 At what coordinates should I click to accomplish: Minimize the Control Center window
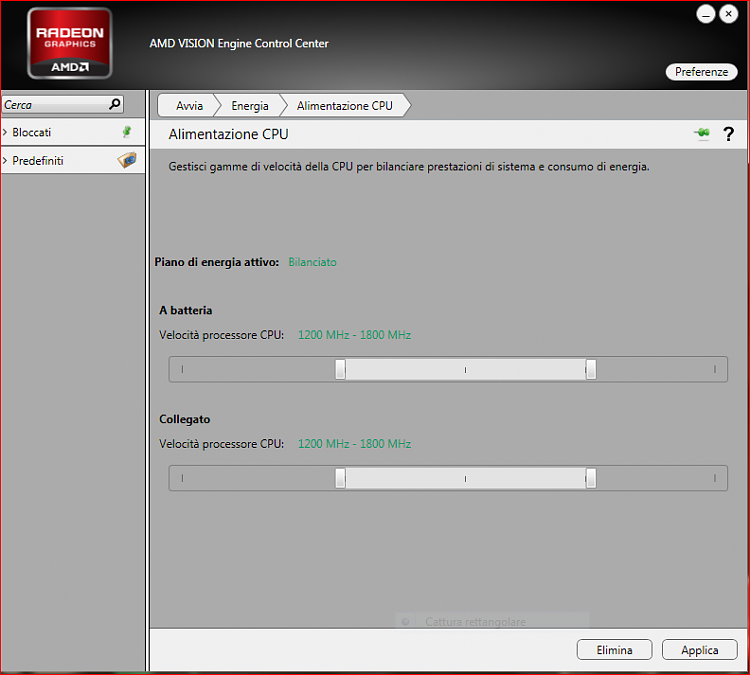pyautogui.click(x=706, y=14)
